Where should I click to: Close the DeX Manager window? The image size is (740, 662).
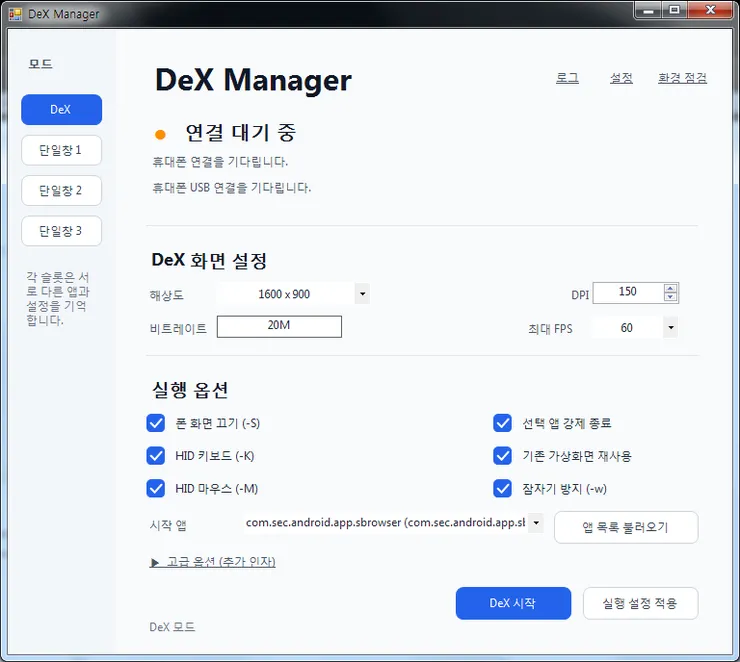(x=710, y=10)
